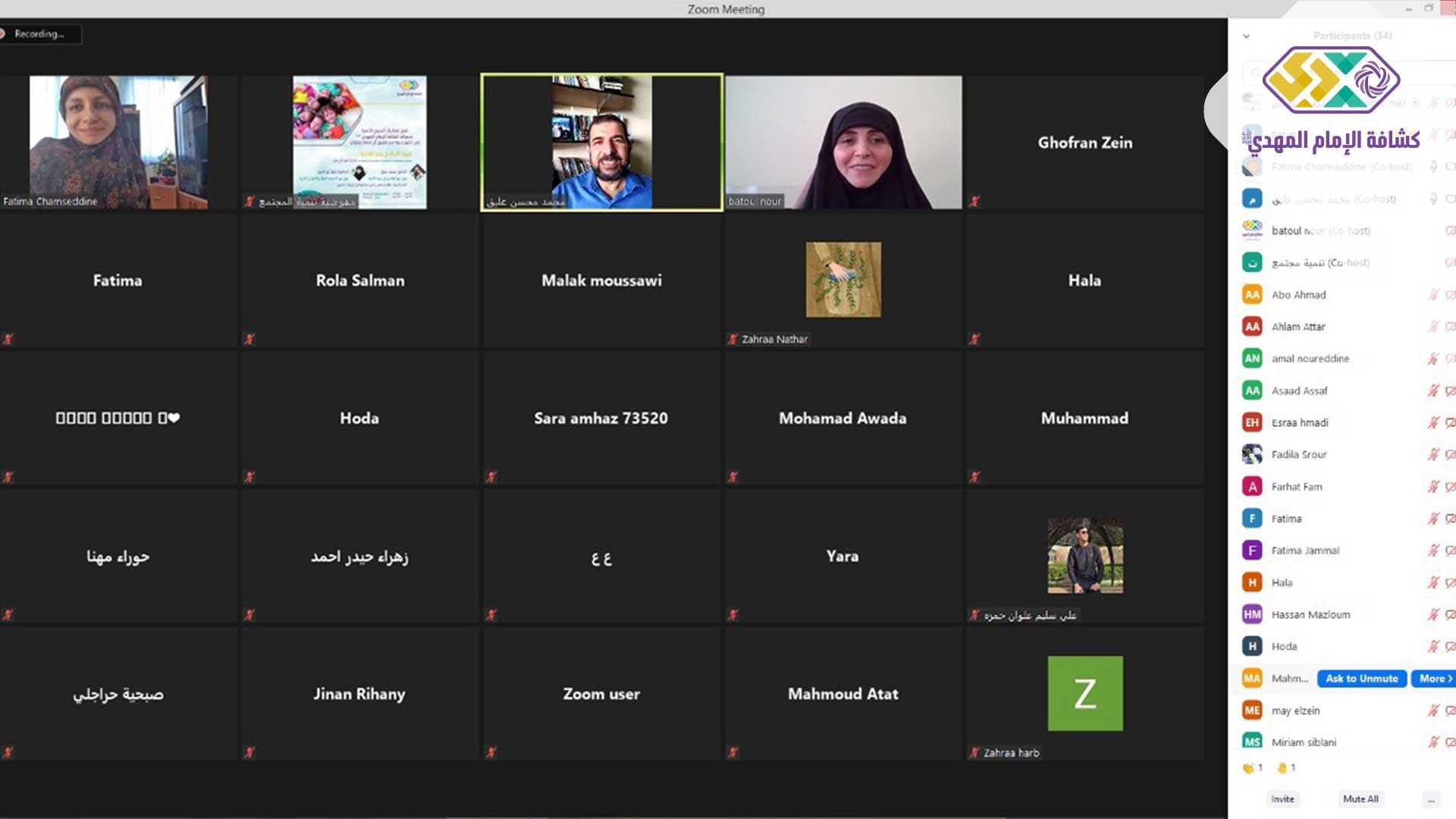Click Hoda's disabled video icon in list

(x=1449, y=647)
